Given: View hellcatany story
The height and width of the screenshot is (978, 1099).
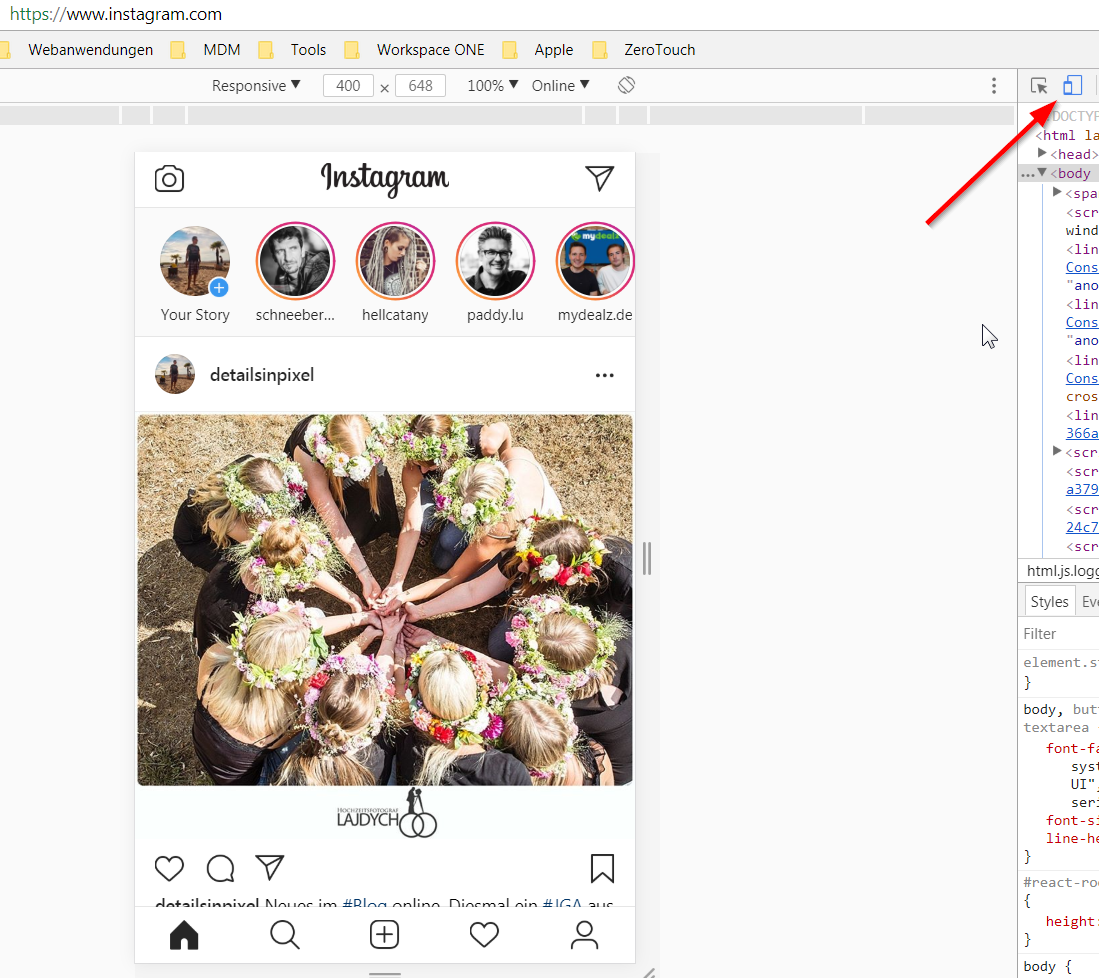Looking at the screenshot, I should [395, 262].
